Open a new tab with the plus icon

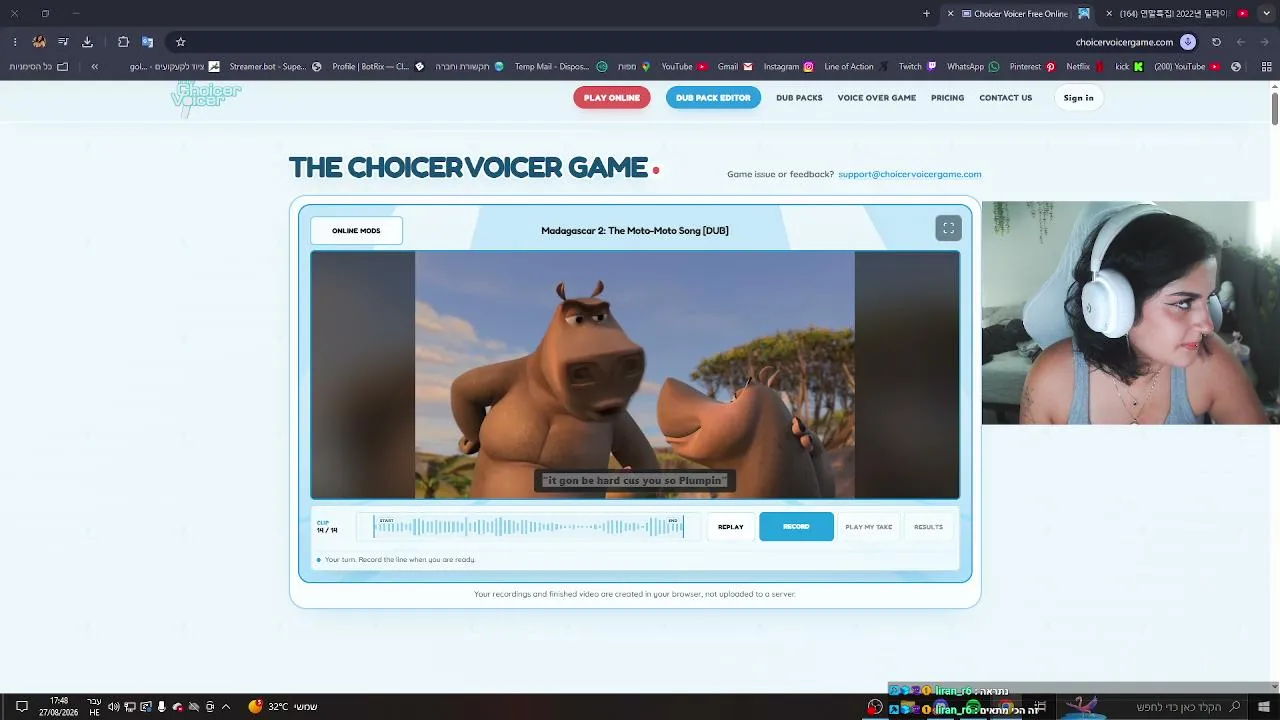[x=926, y=14]
